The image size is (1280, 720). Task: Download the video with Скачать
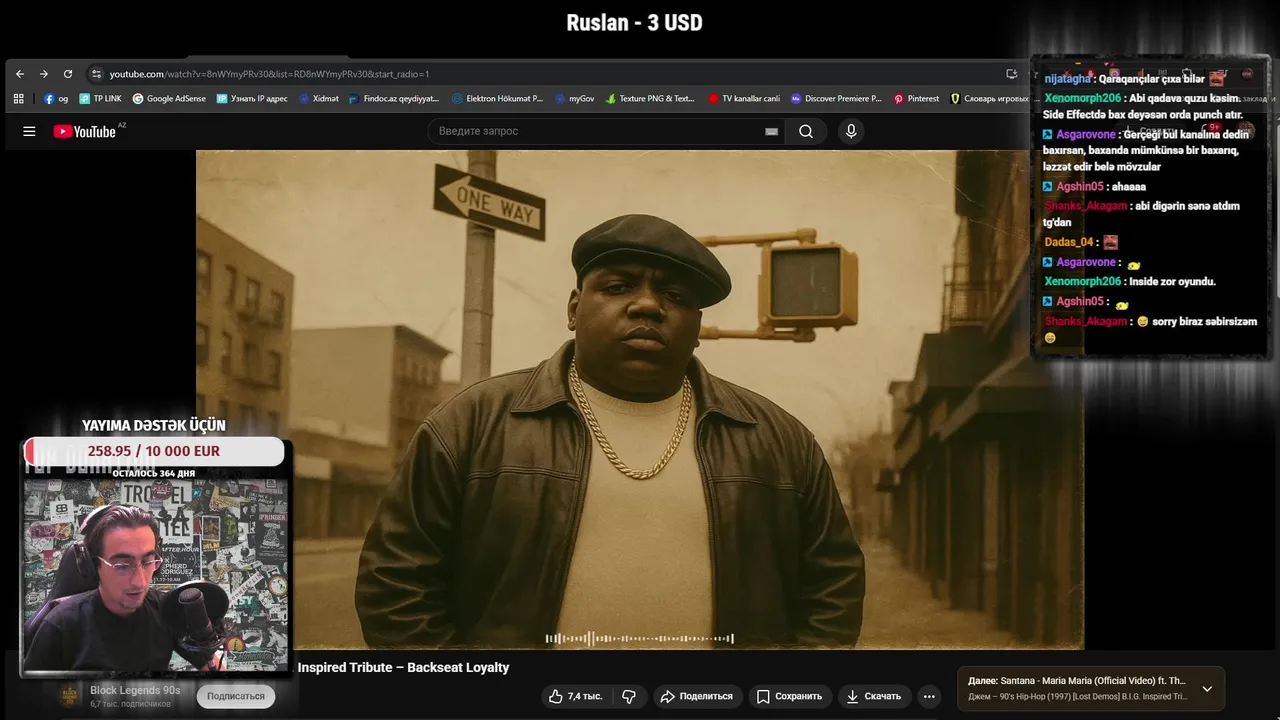[x=874, y=696]
